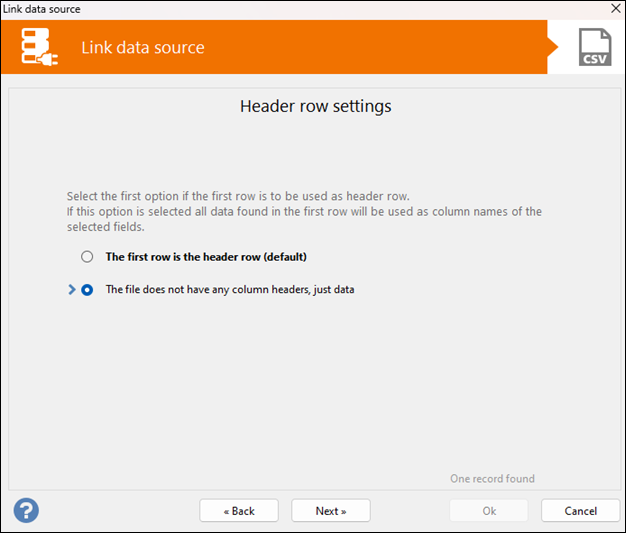Open help via the question mark icon

click(26, 510)
